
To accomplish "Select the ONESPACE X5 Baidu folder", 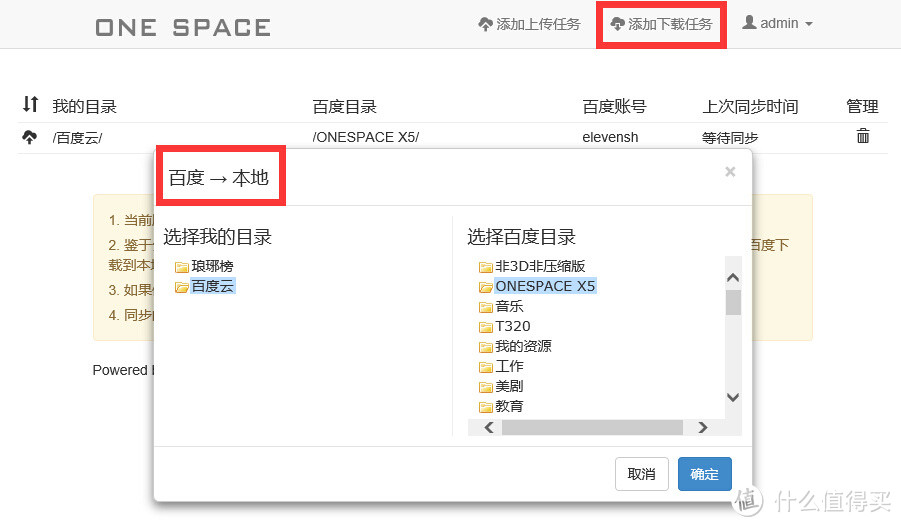I will point(545,286).
